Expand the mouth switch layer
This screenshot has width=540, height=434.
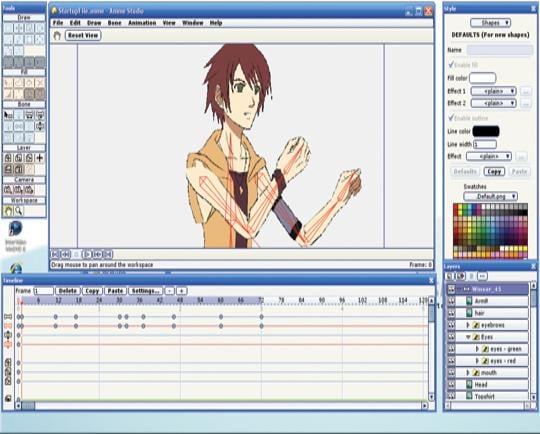[468, 373]
